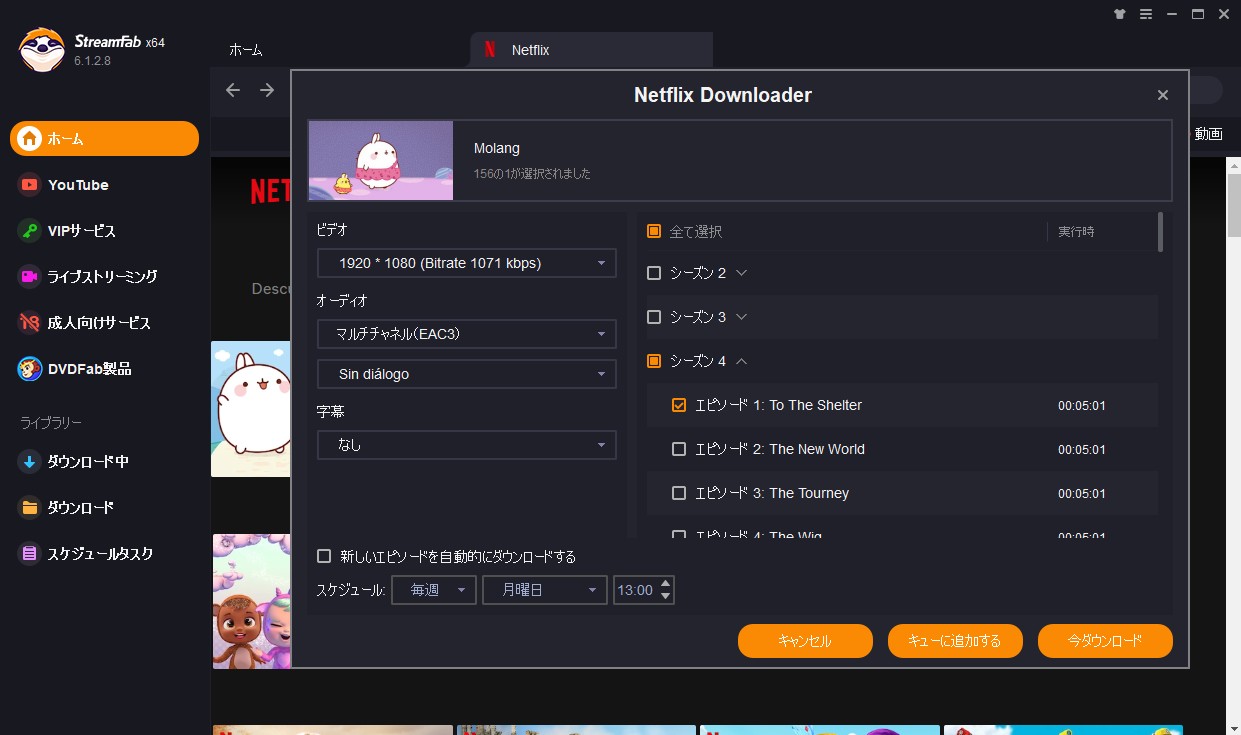Check エピソード 3: The Tourney

[x=679, y=493]
